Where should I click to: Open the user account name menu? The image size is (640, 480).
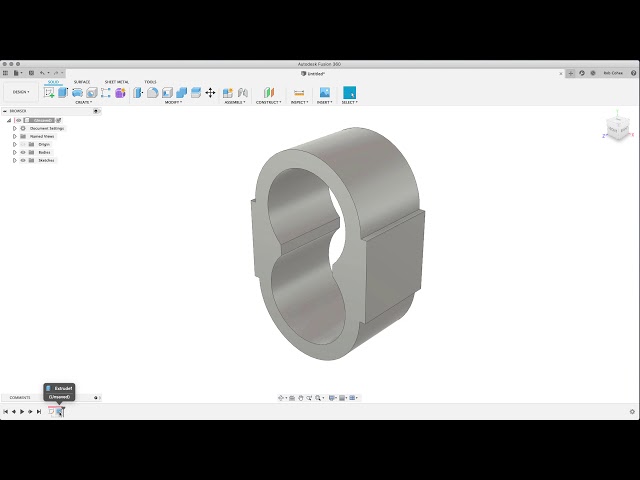tap(613, 73)
